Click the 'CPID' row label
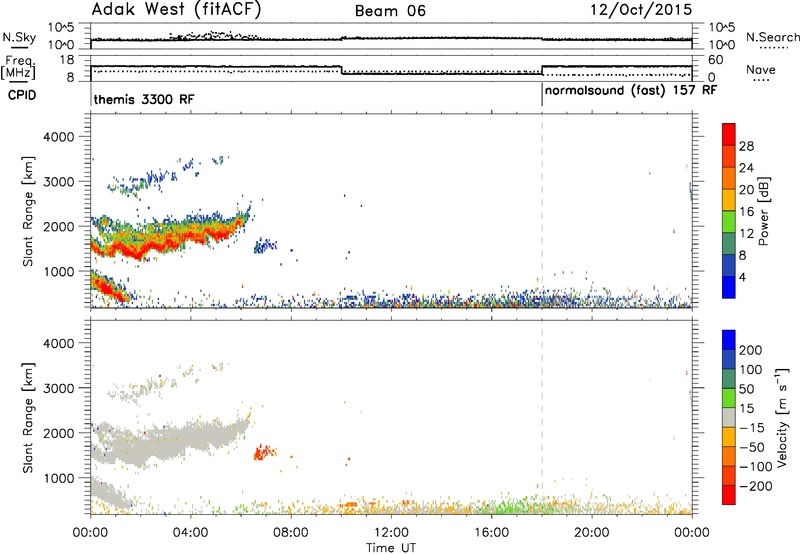800x554 pixels. point(22,95)
